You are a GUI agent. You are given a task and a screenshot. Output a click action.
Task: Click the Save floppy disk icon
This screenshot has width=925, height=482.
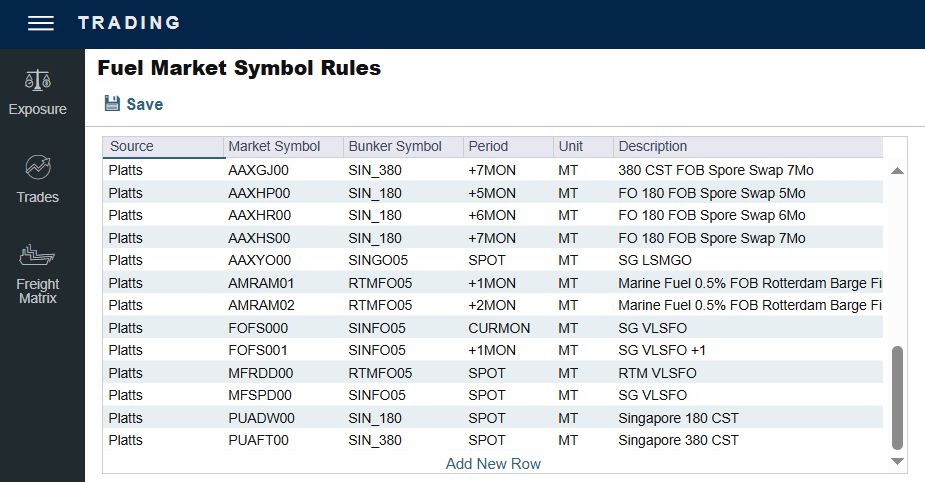click(x=112, y=104)
